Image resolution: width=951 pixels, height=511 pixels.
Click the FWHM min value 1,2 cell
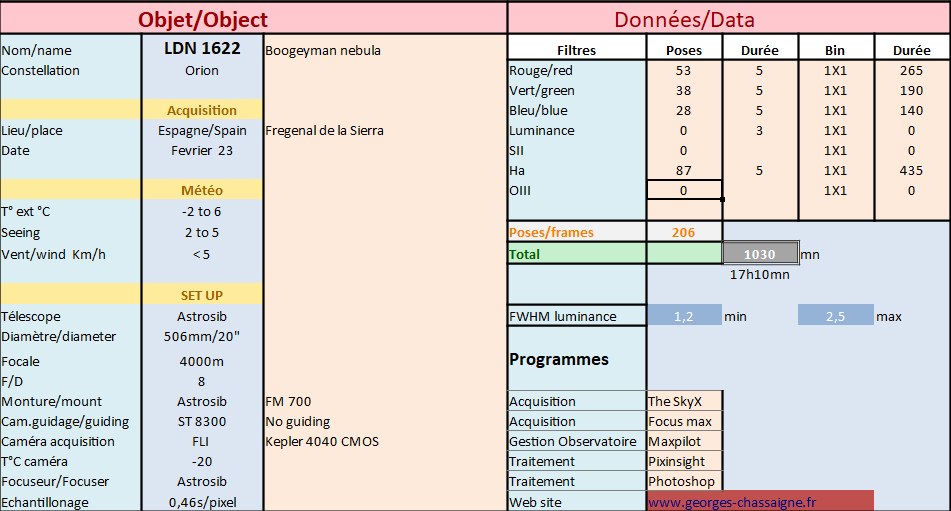pos(684,315)
